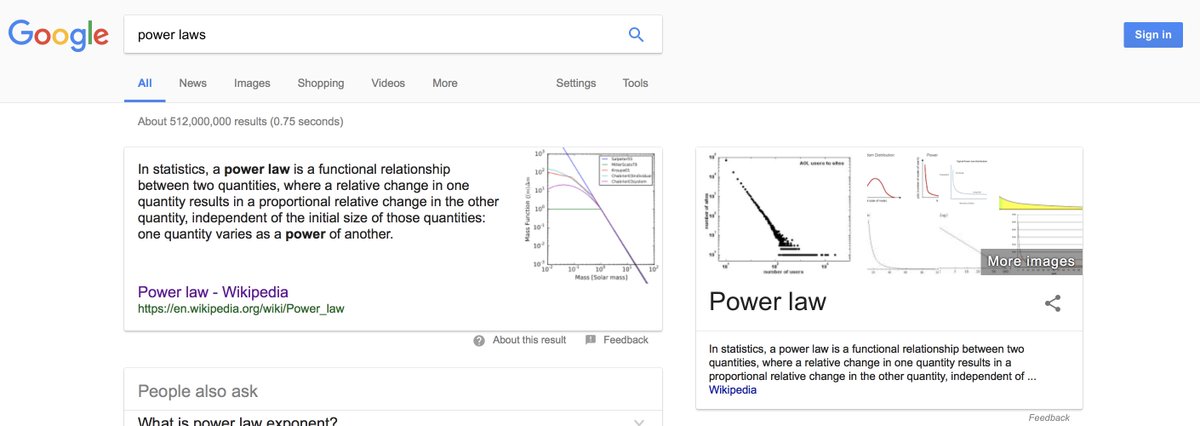Click the feedback flag icon below snippet

[590, 340]
